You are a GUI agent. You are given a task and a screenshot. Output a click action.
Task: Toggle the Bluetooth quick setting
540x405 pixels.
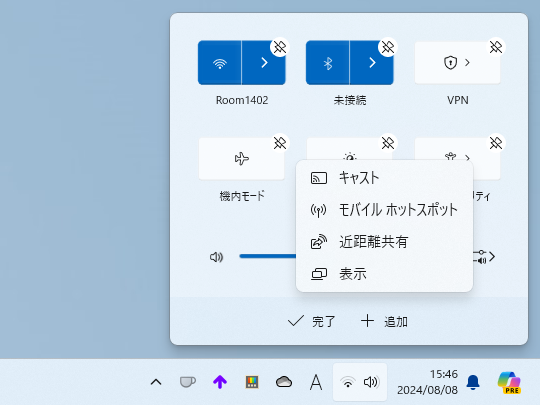pos(328,63)
